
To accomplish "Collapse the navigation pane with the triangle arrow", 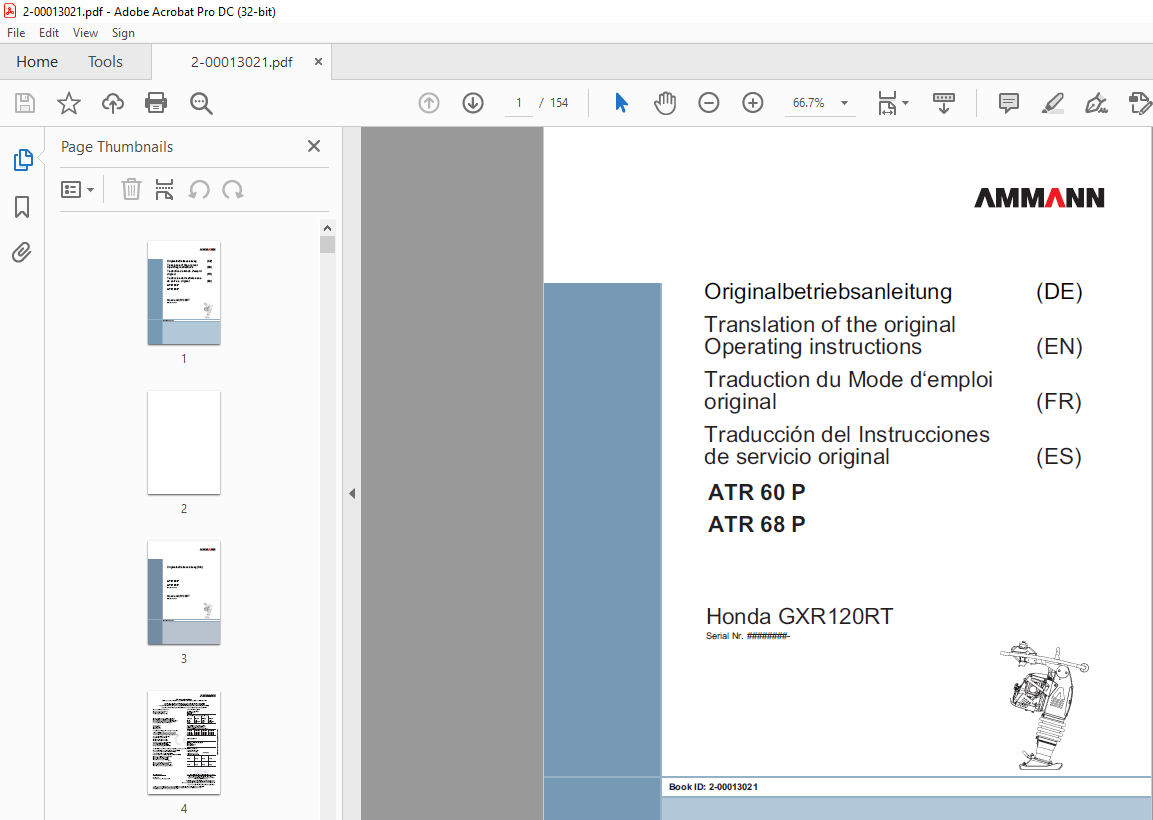I will [x=351, y=493].
